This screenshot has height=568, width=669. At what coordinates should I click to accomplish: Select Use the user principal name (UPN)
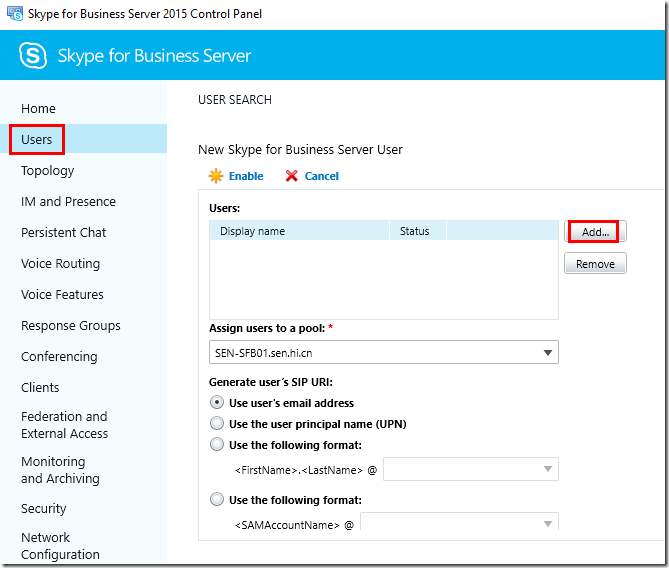tap(217, 423)
